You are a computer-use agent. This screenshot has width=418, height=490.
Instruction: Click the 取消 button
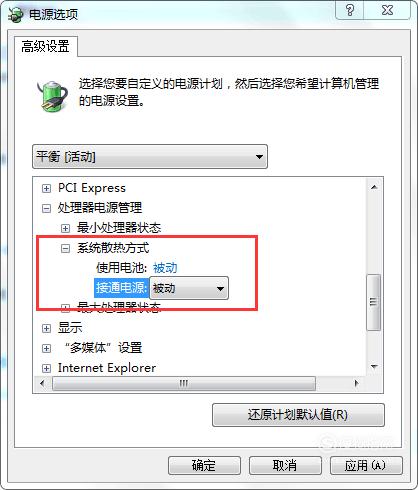click(285, 465)
